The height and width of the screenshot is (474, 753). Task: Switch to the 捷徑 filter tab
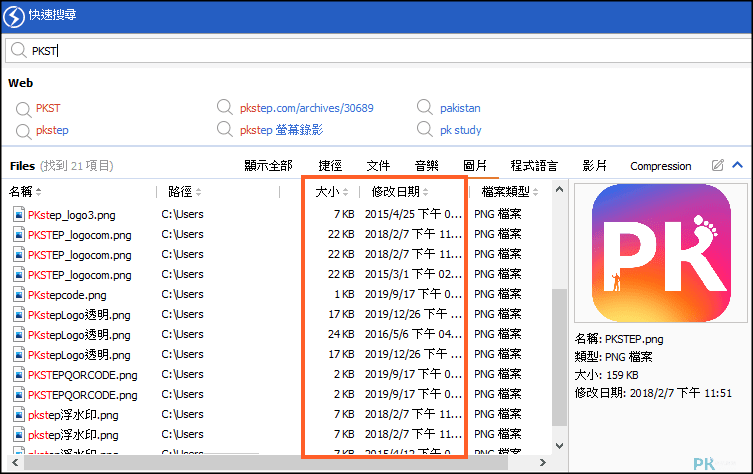pyautogui.click(x=330, y=166)
